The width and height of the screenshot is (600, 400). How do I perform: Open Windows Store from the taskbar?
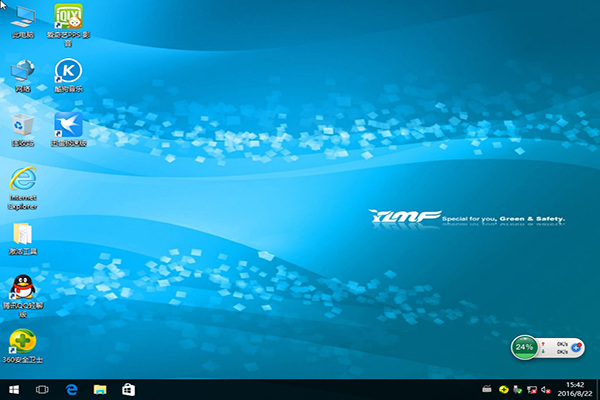pyautogui.click(x=128, y=390)
